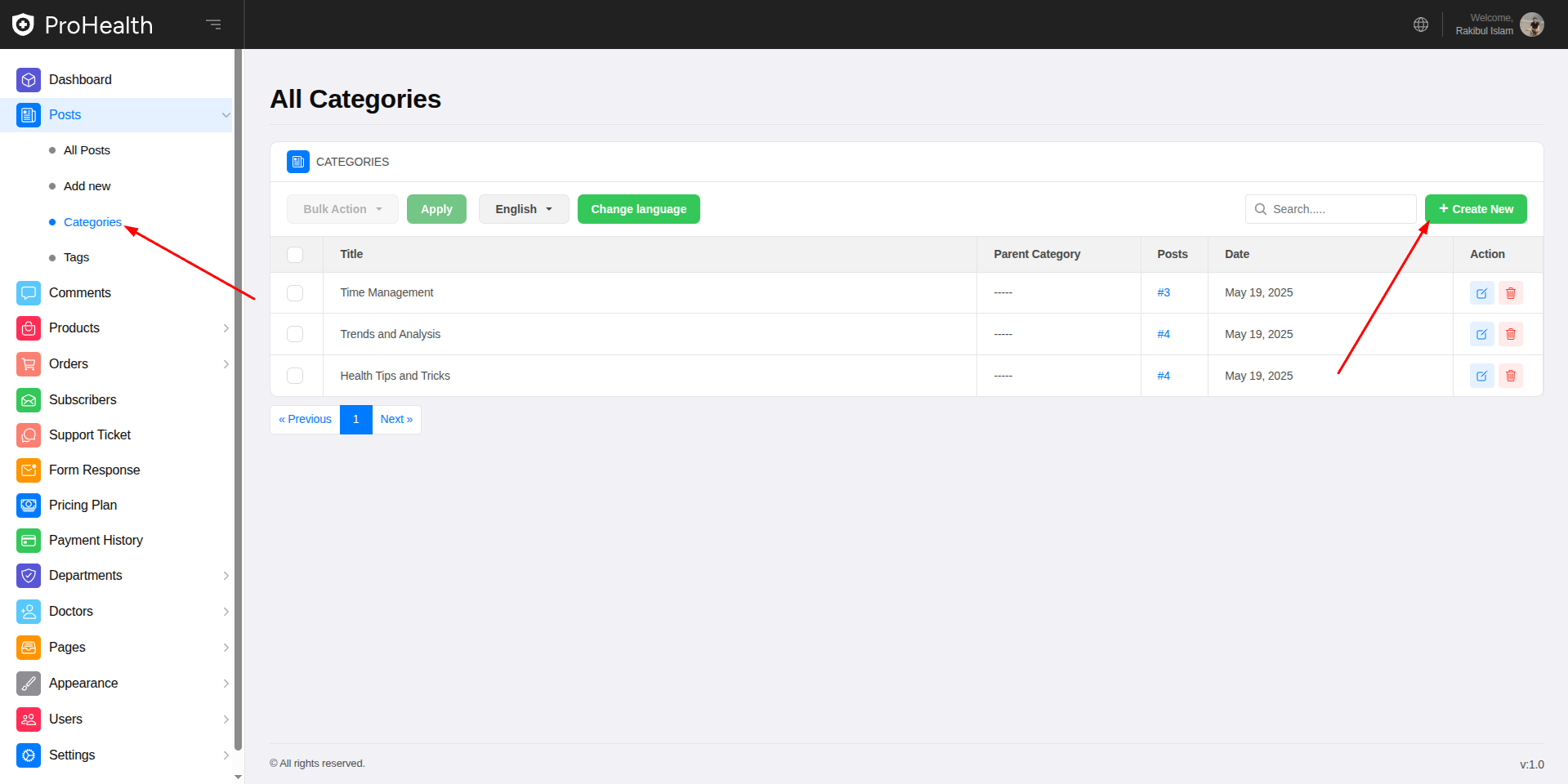Check the Trends and Analysis row checkbox

coord(295,334)
